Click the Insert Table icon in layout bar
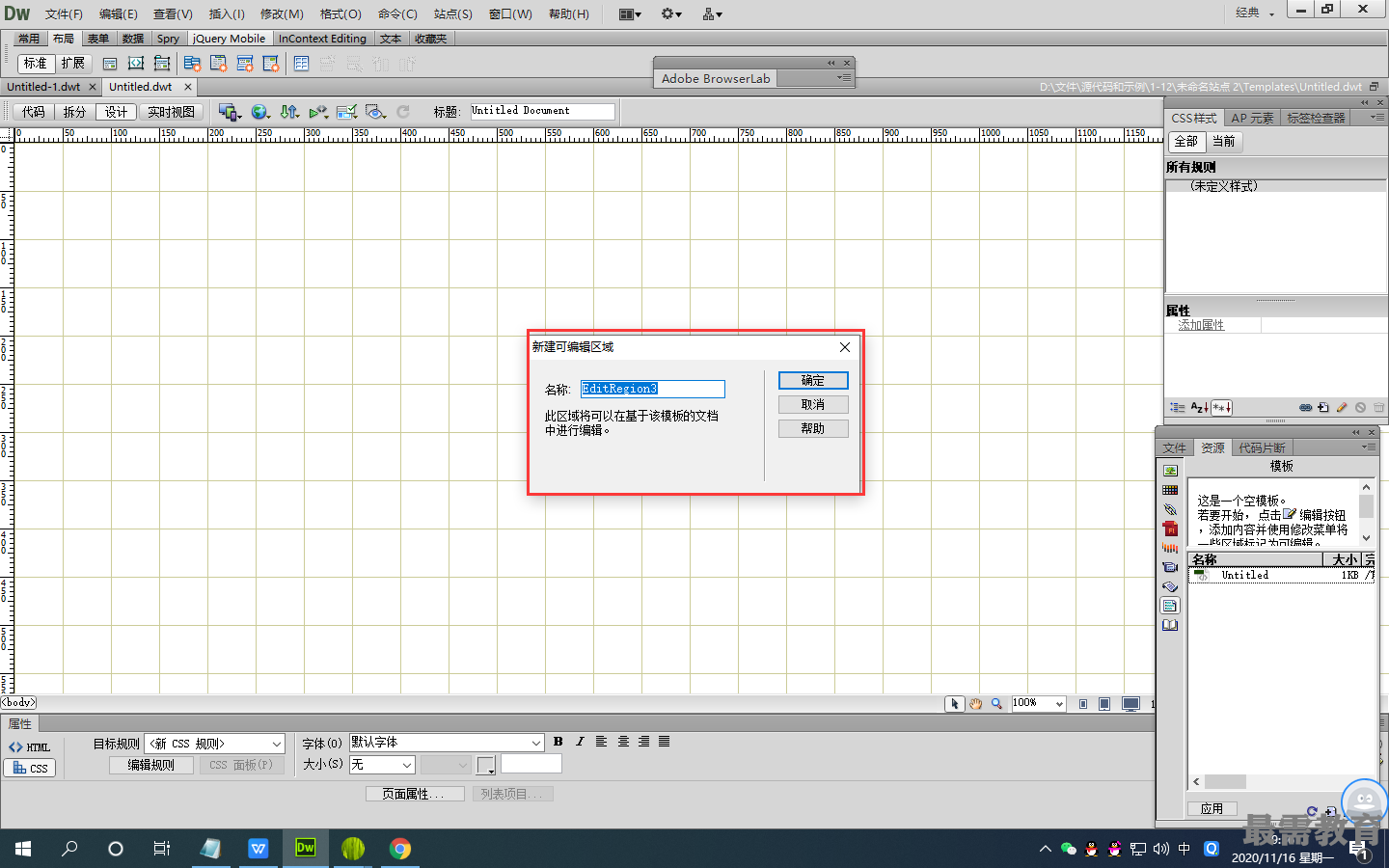This screenshot has width=1389, height=868. (x=301, y=64)
